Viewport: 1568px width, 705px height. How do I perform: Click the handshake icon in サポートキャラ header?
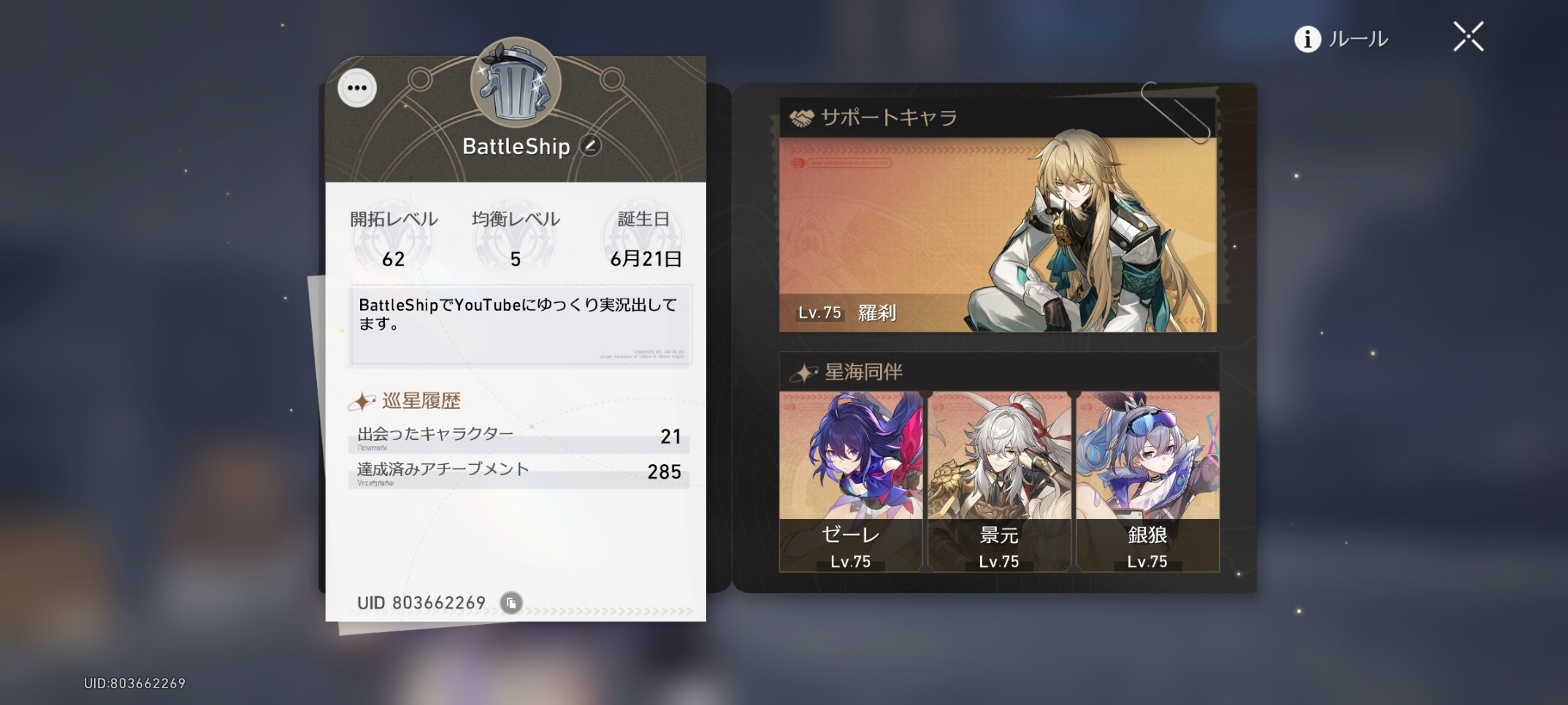tap(801, 118)
